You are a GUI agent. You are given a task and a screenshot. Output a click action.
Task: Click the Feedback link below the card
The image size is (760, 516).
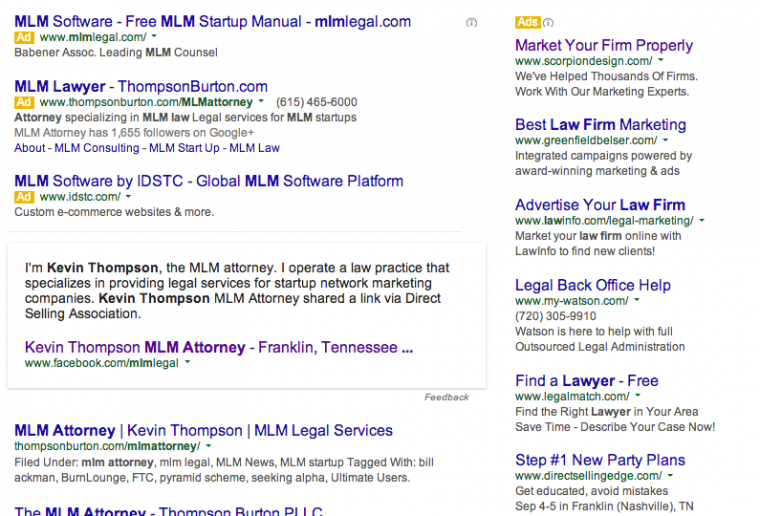446,397
